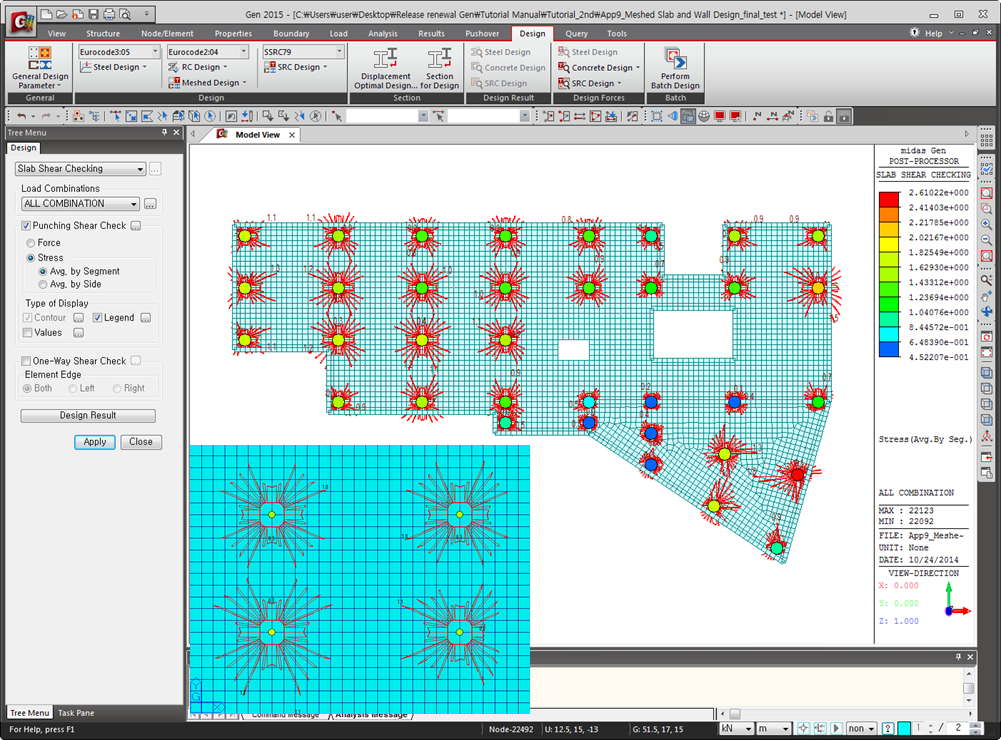Enable One-Way Shear Check checkbox

tap(26, 361)
